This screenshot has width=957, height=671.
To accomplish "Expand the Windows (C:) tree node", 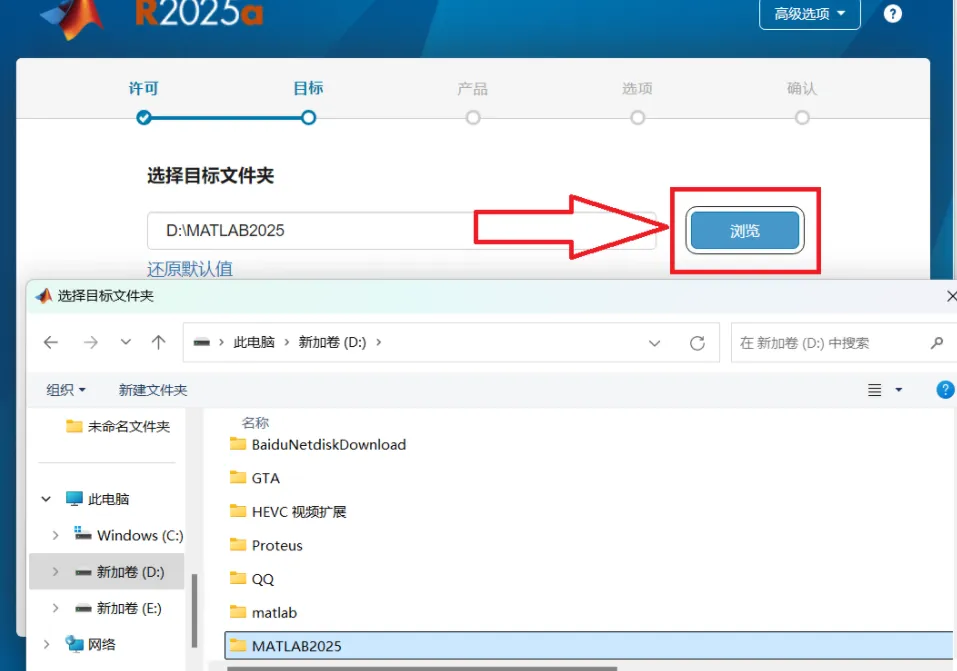I will point(56,535).
